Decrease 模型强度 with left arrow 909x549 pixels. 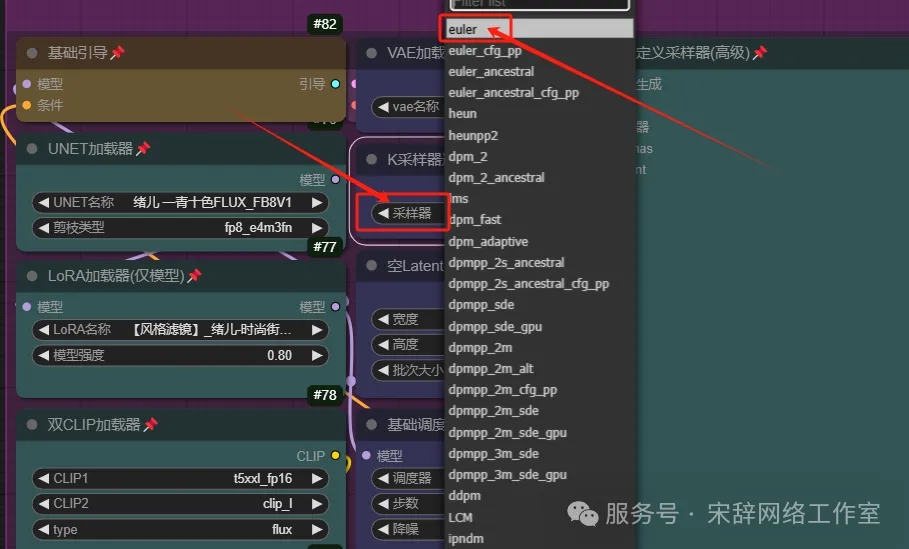[42, 355]
